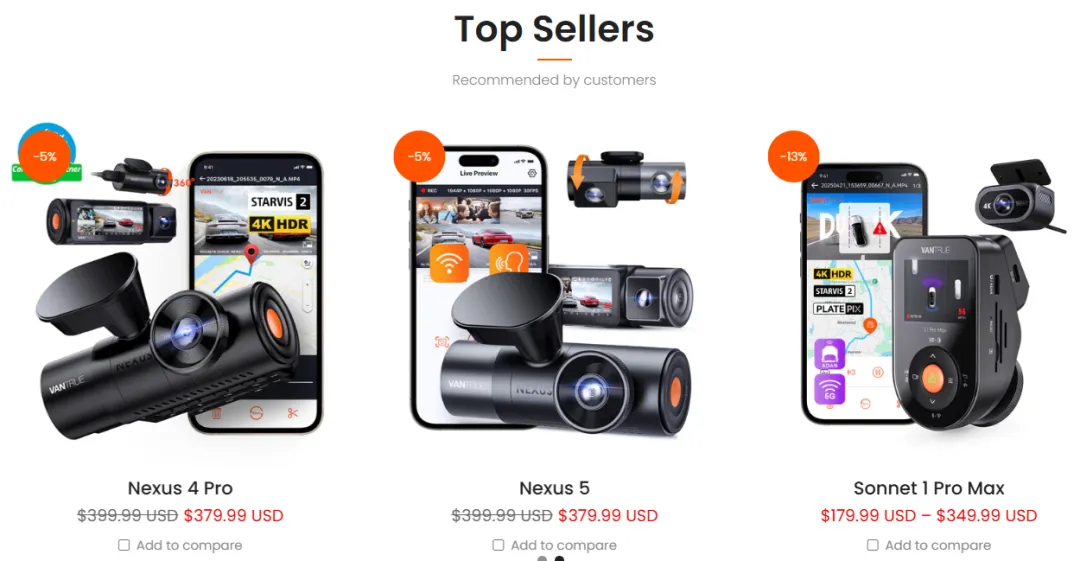Image resolution: width=1080 pixels, height=561 pixels.
Task: Click the -5% badge on Nexus 4 Pro
Action: 45,156
